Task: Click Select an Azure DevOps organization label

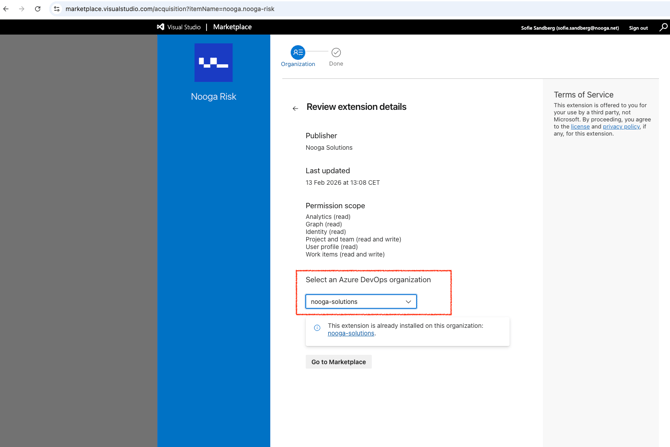Action: (368, 279)
